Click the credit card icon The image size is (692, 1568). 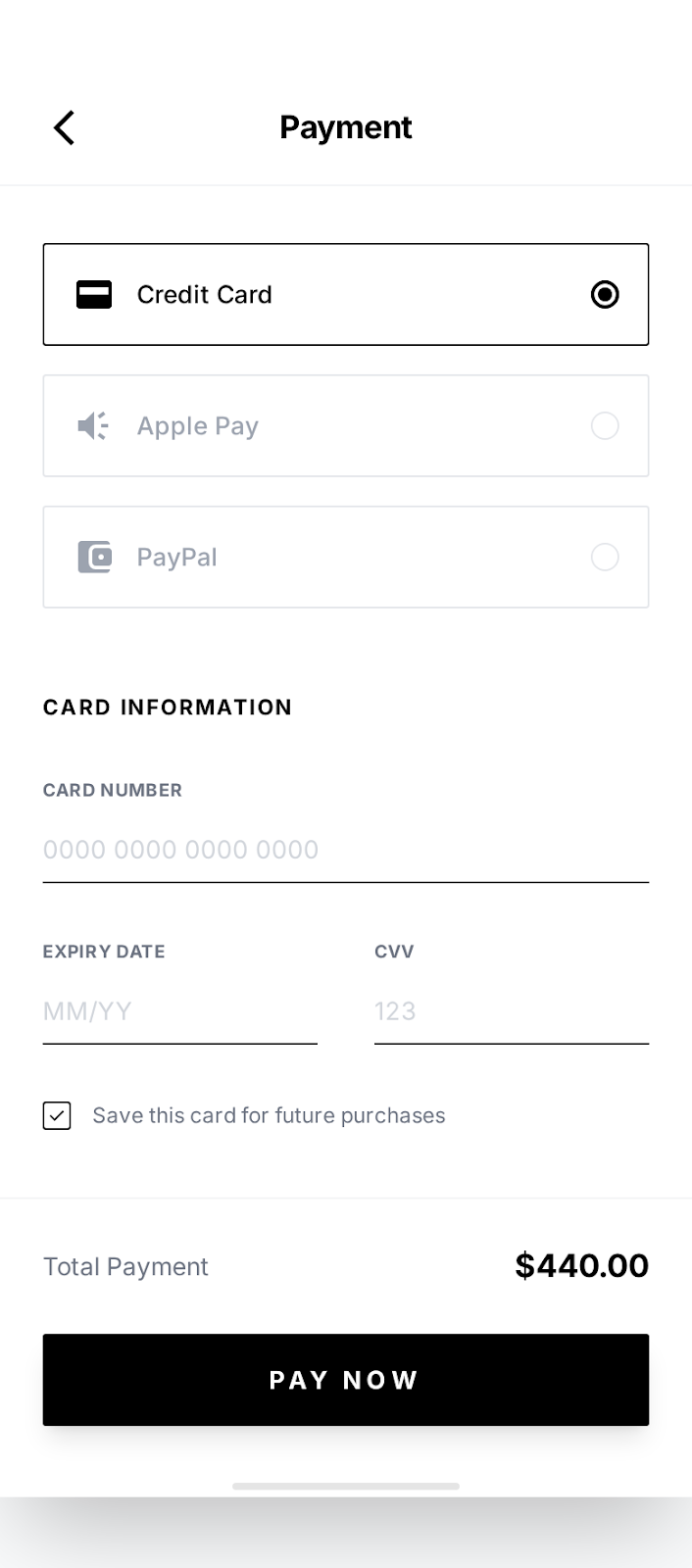click(x=94, y=295)
